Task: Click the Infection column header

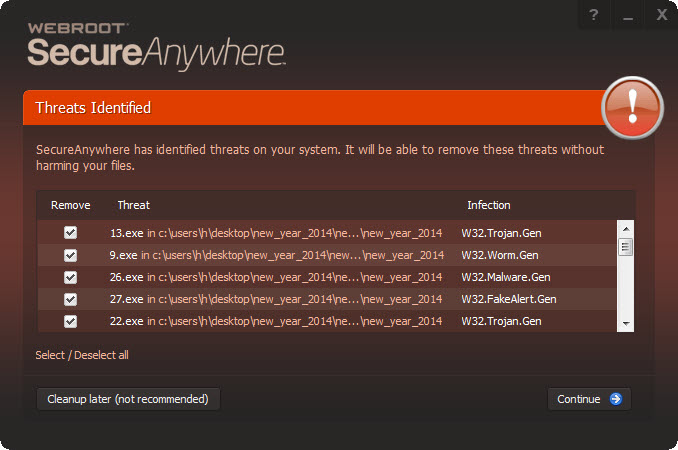Action: [489, 205]
